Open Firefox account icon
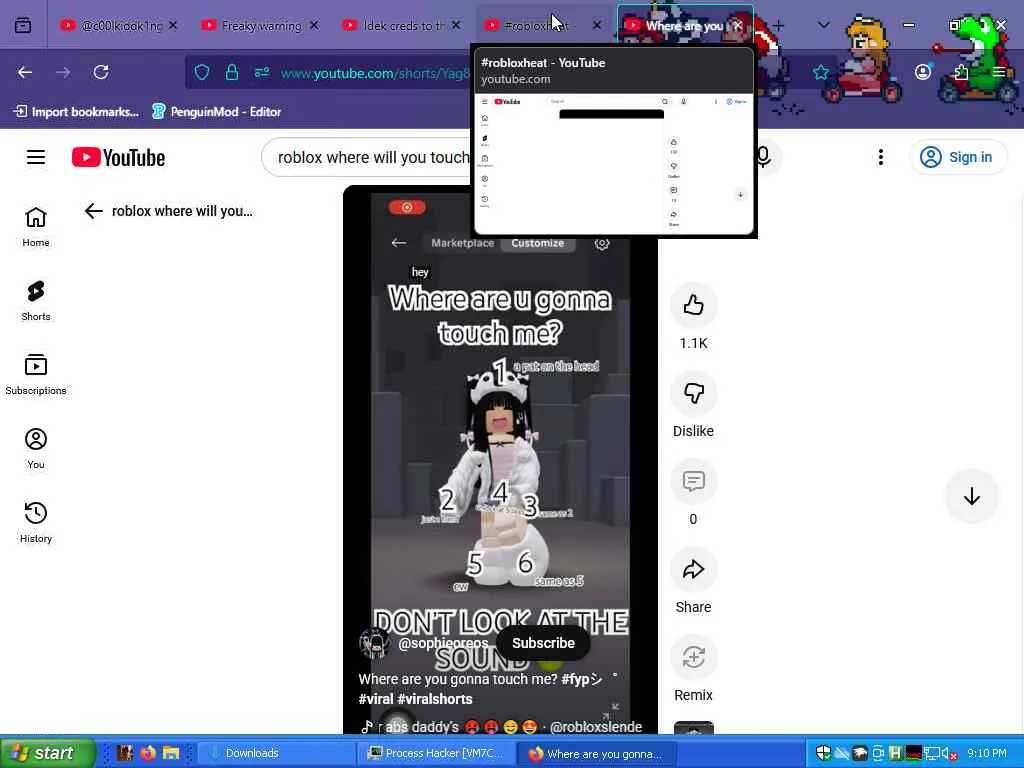Screen dimensions: 1024x768 point(923,72)
